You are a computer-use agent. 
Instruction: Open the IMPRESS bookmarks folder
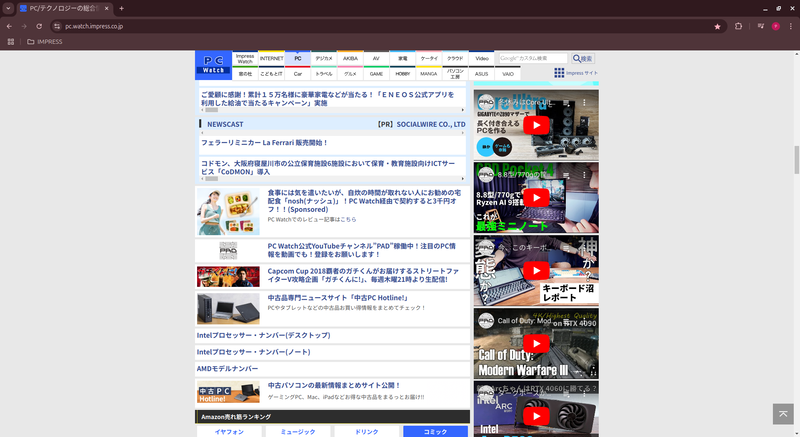pyautogui.click(x=44, y=42)
